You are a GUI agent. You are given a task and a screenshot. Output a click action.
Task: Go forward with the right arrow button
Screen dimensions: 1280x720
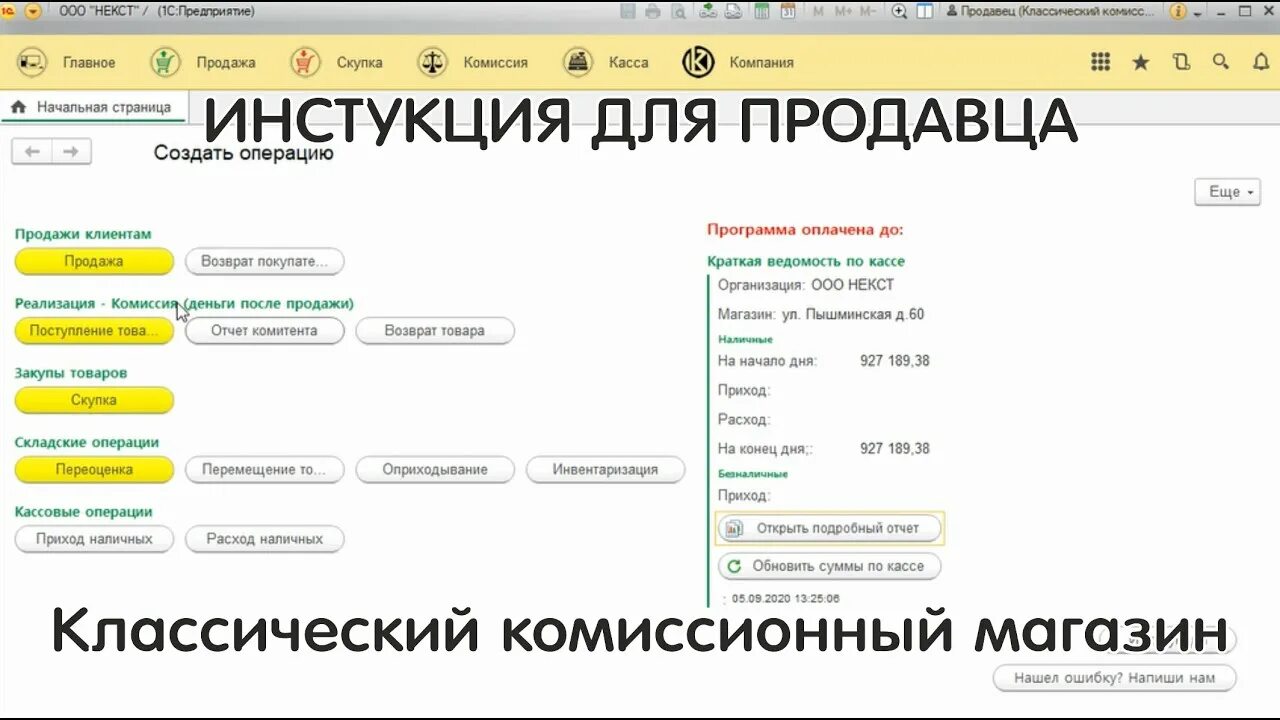point(71,151)
